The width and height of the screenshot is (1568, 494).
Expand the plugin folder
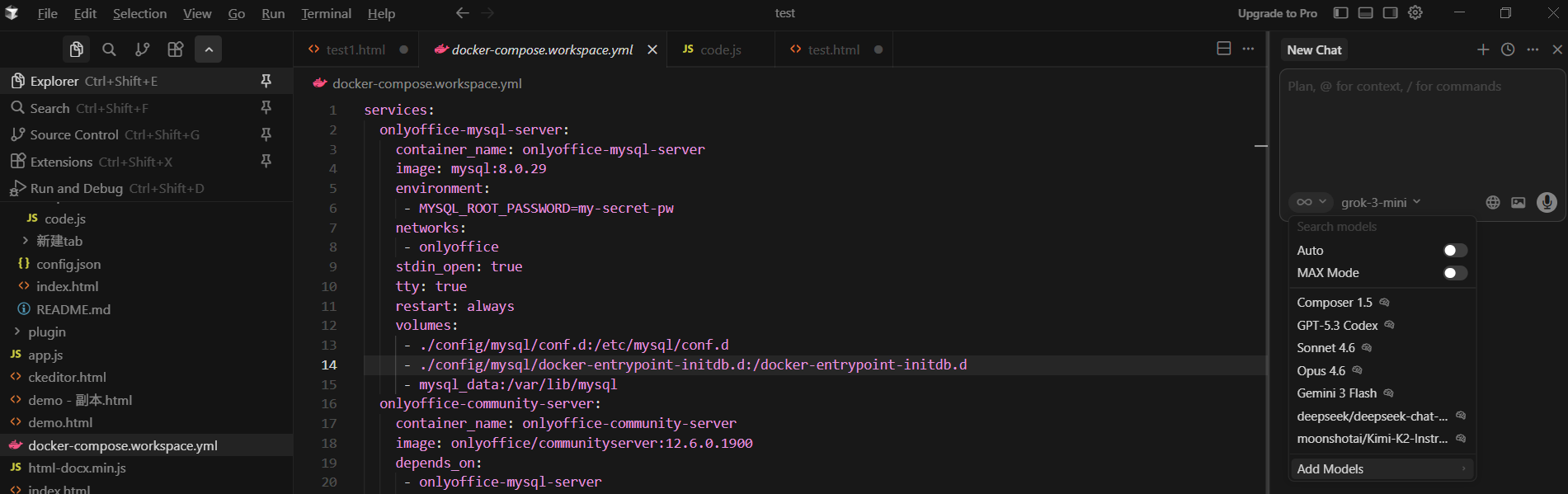(x=47, y=332)
